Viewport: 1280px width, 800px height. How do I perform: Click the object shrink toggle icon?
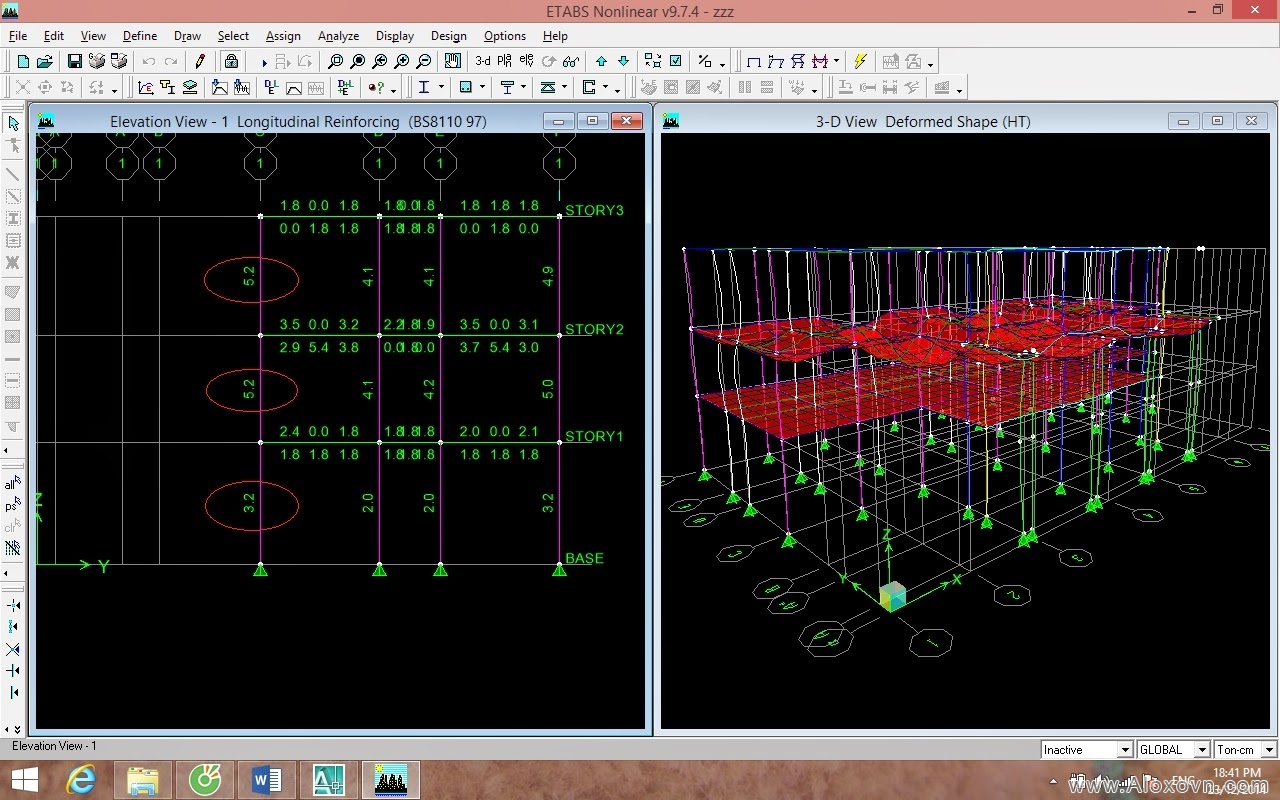(x=653, y=62)
